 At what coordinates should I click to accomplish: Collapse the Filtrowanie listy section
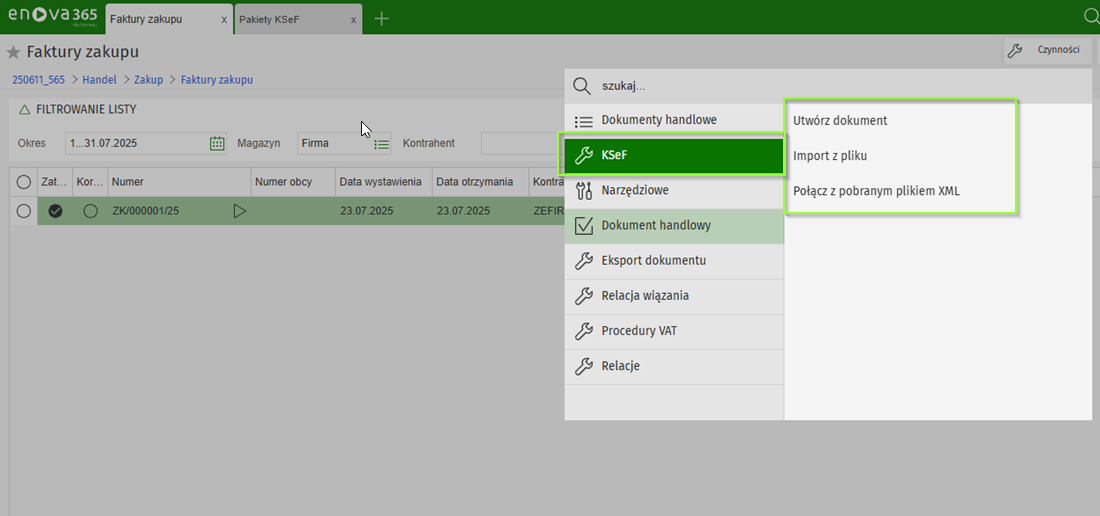(24, 109)
